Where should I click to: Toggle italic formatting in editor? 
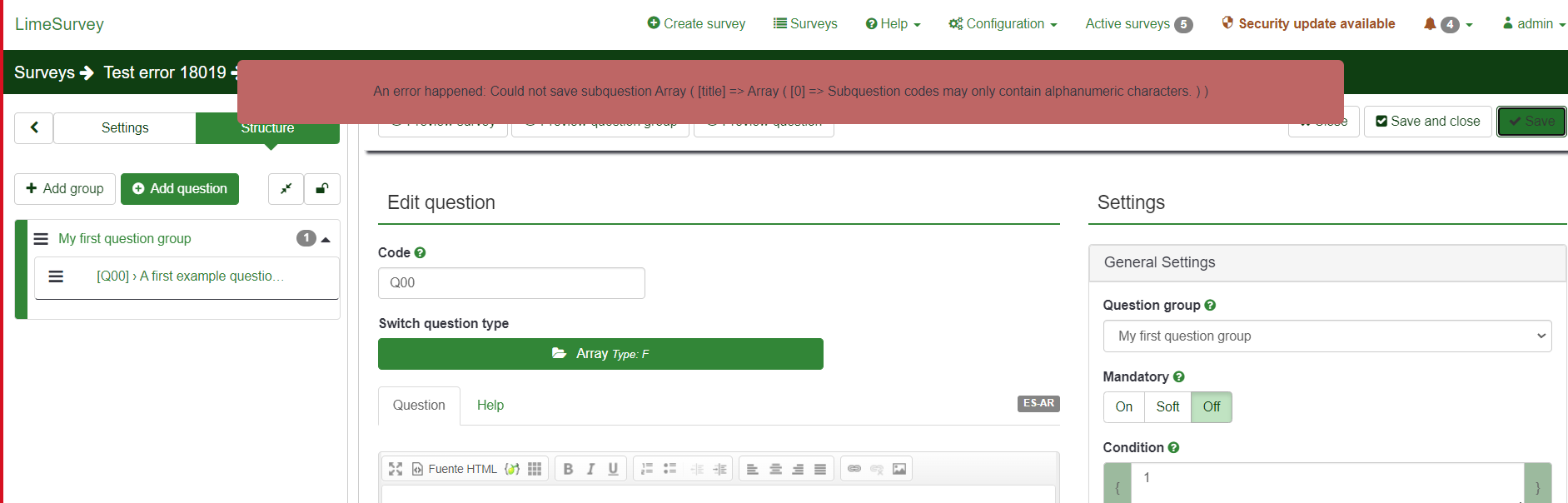click(x=590, y=469)
